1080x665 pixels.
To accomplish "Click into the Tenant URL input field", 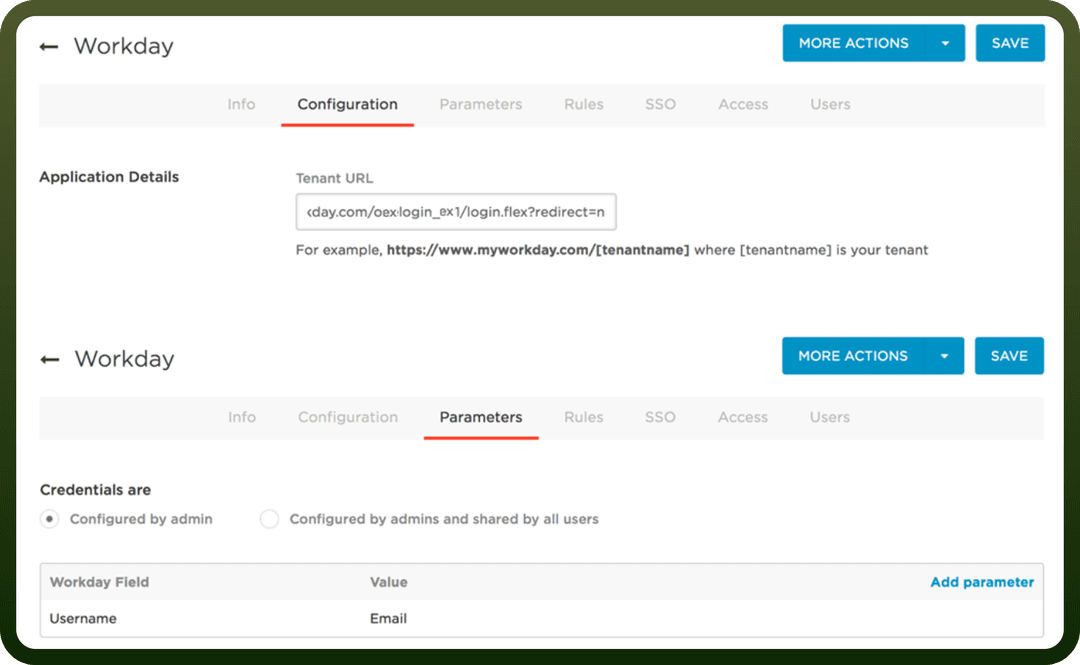I will click(x=456, y=212).
